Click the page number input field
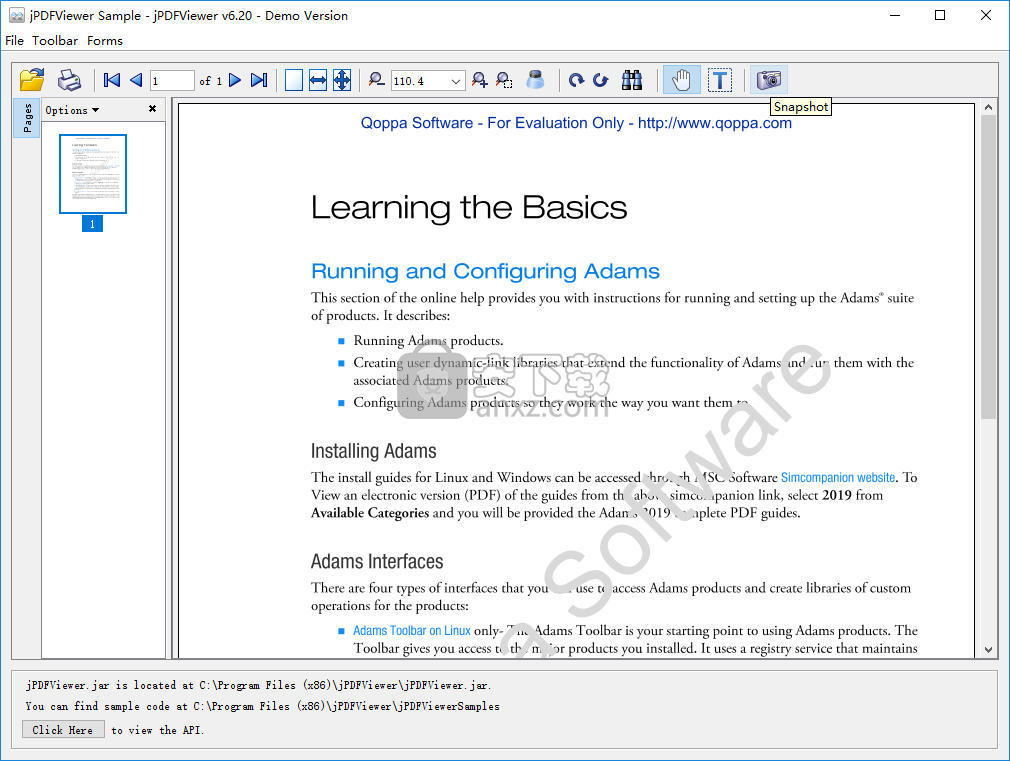Image resolution: width=1010 pixels, height=761 pixels. [x=172, y=81]
